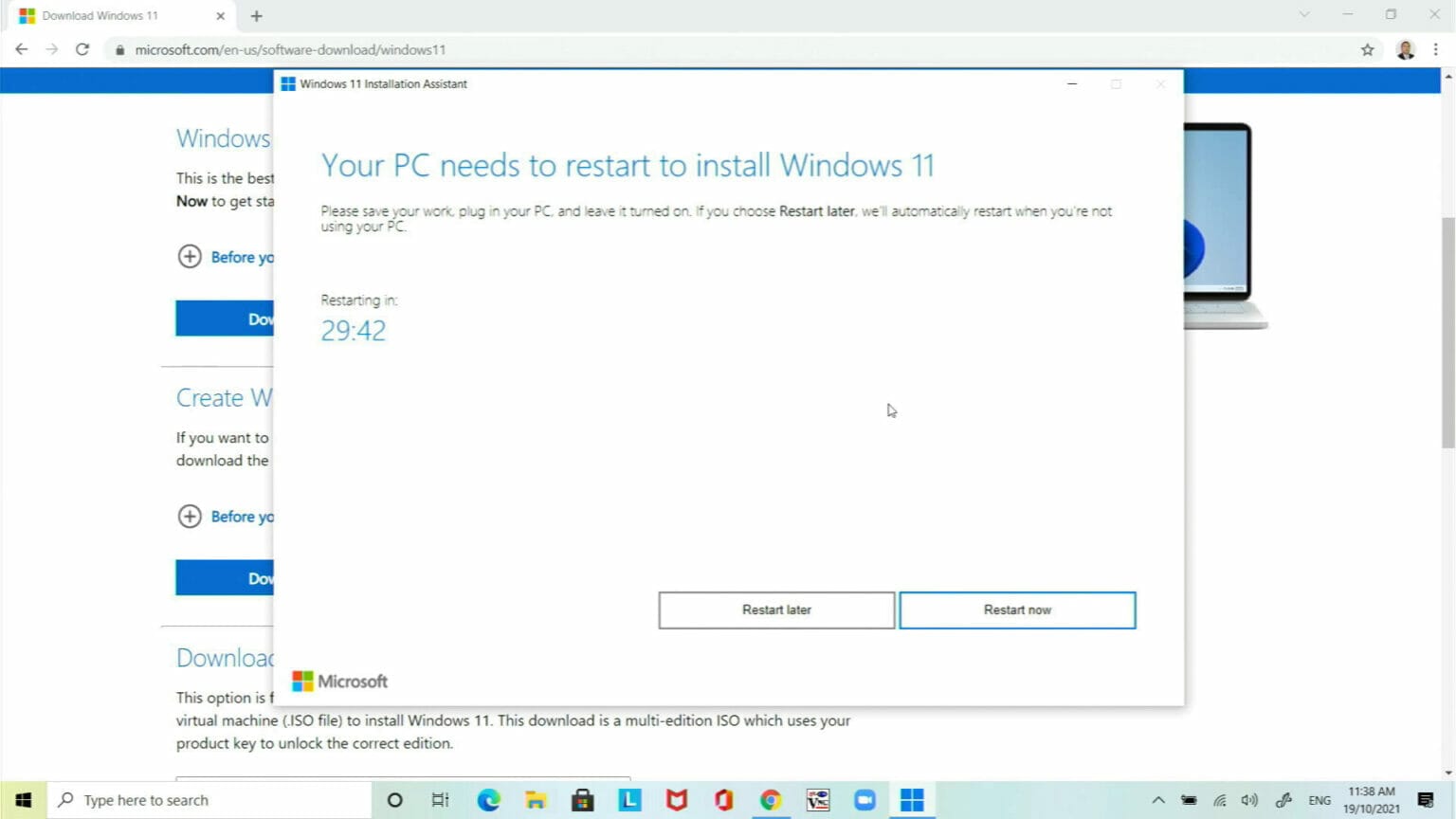The width and height of the screenshot is (1456, 819).
Task: Open Task View from the taskbar
Action: 440,799
